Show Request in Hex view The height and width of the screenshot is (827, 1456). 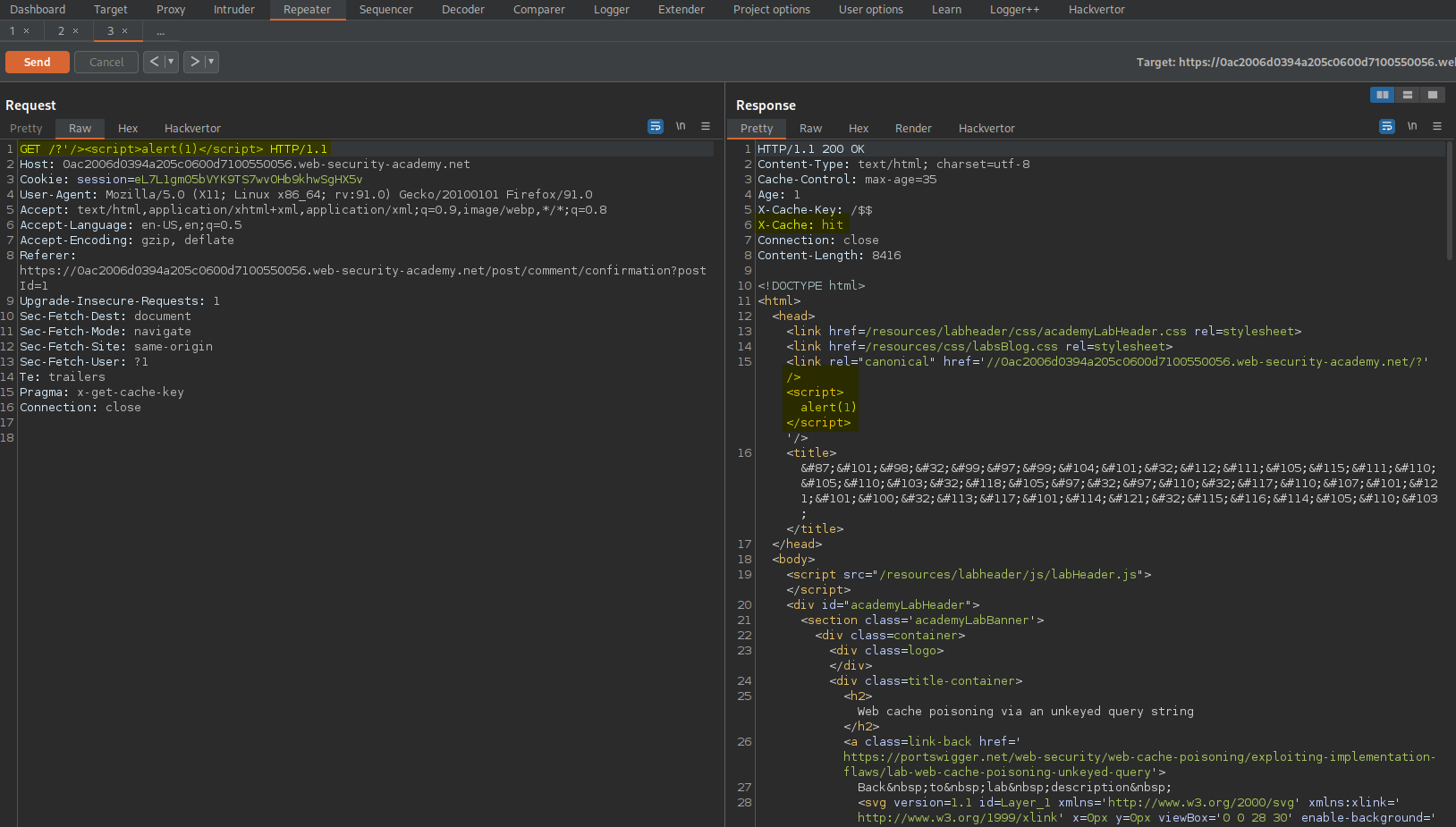coord(128,129)
